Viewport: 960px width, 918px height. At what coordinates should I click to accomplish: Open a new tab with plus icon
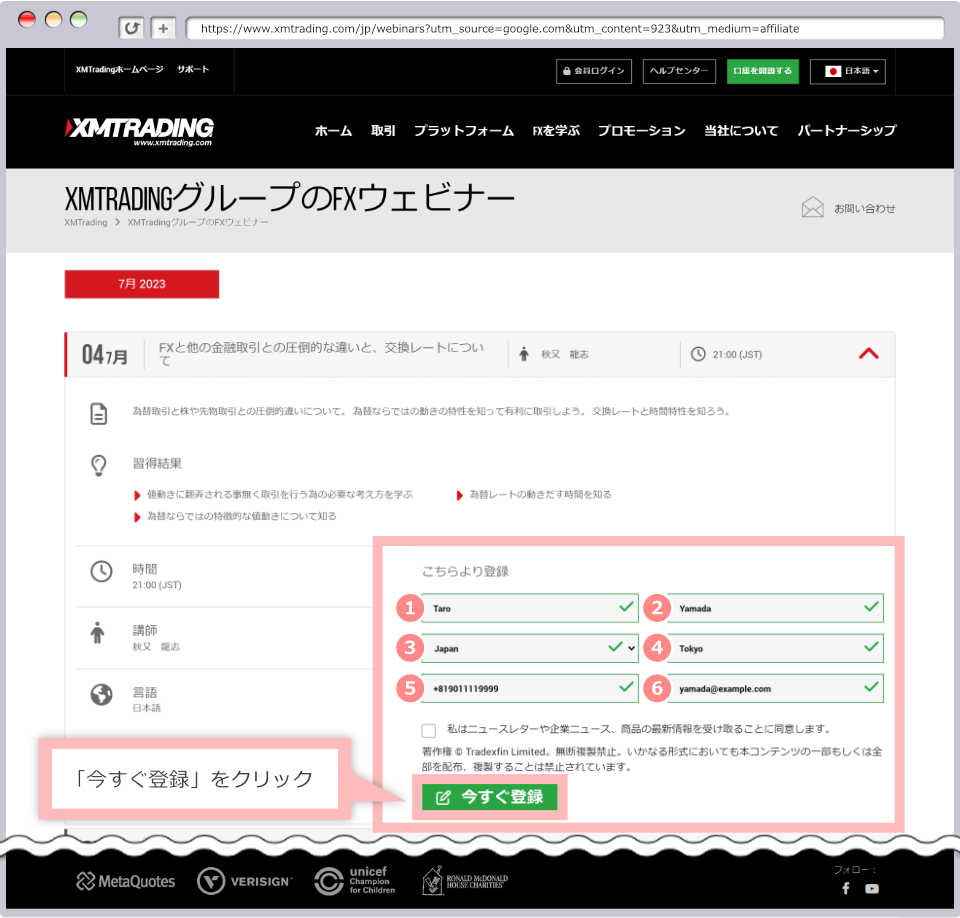[x=163, y=28]
